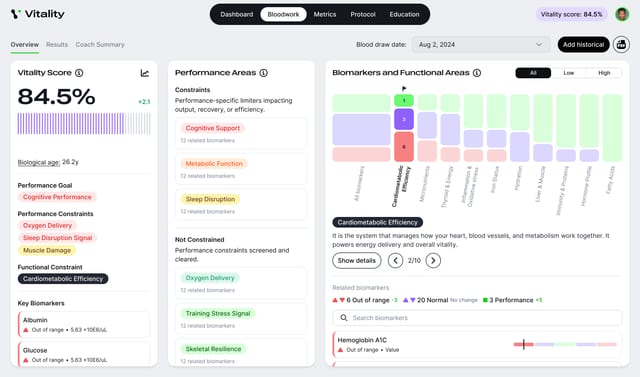Go to previous functional area
This screenshot has height=377, width=640.
click(x=395, y=260)
